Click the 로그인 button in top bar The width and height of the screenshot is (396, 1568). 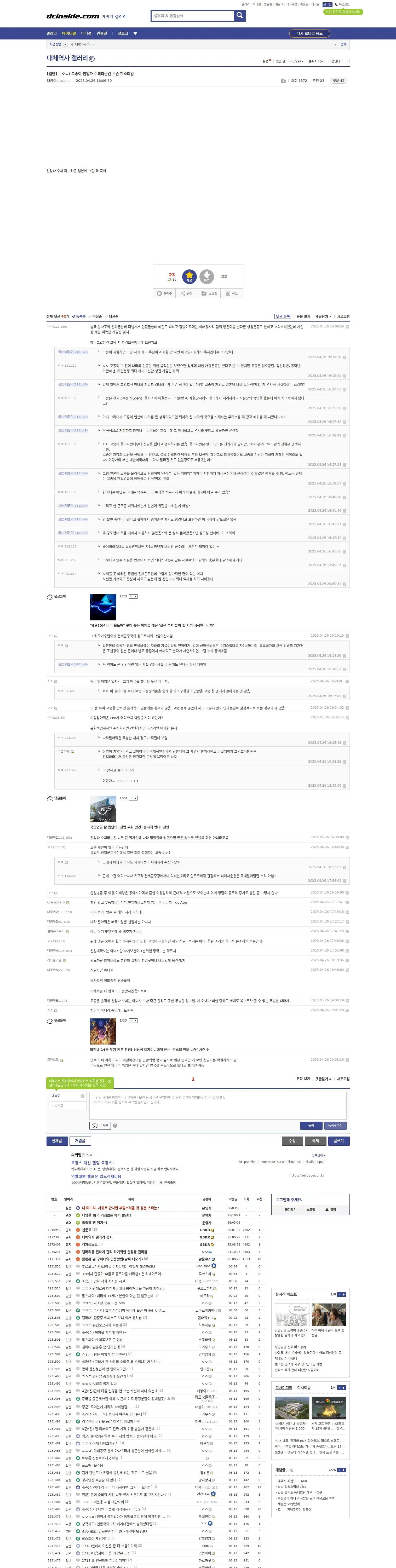tap(328, 4)
